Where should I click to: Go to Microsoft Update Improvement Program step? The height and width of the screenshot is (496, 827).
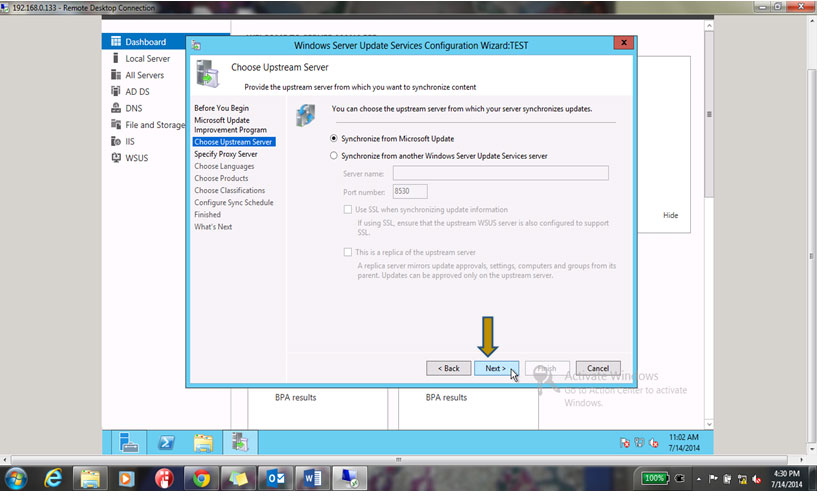click(230, 125)
